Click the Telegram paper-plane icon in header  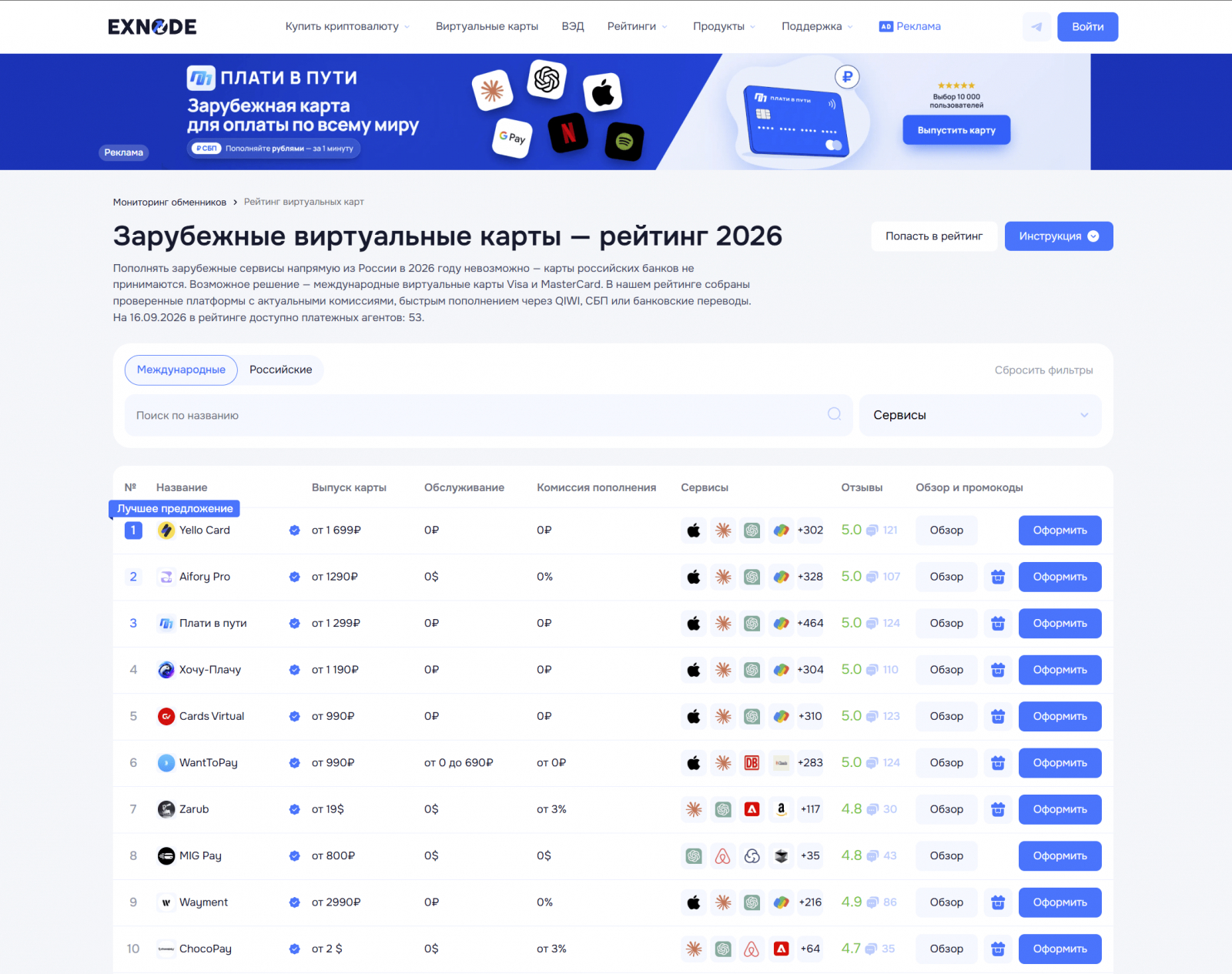pyautogui.click(x=1036, y=27)
